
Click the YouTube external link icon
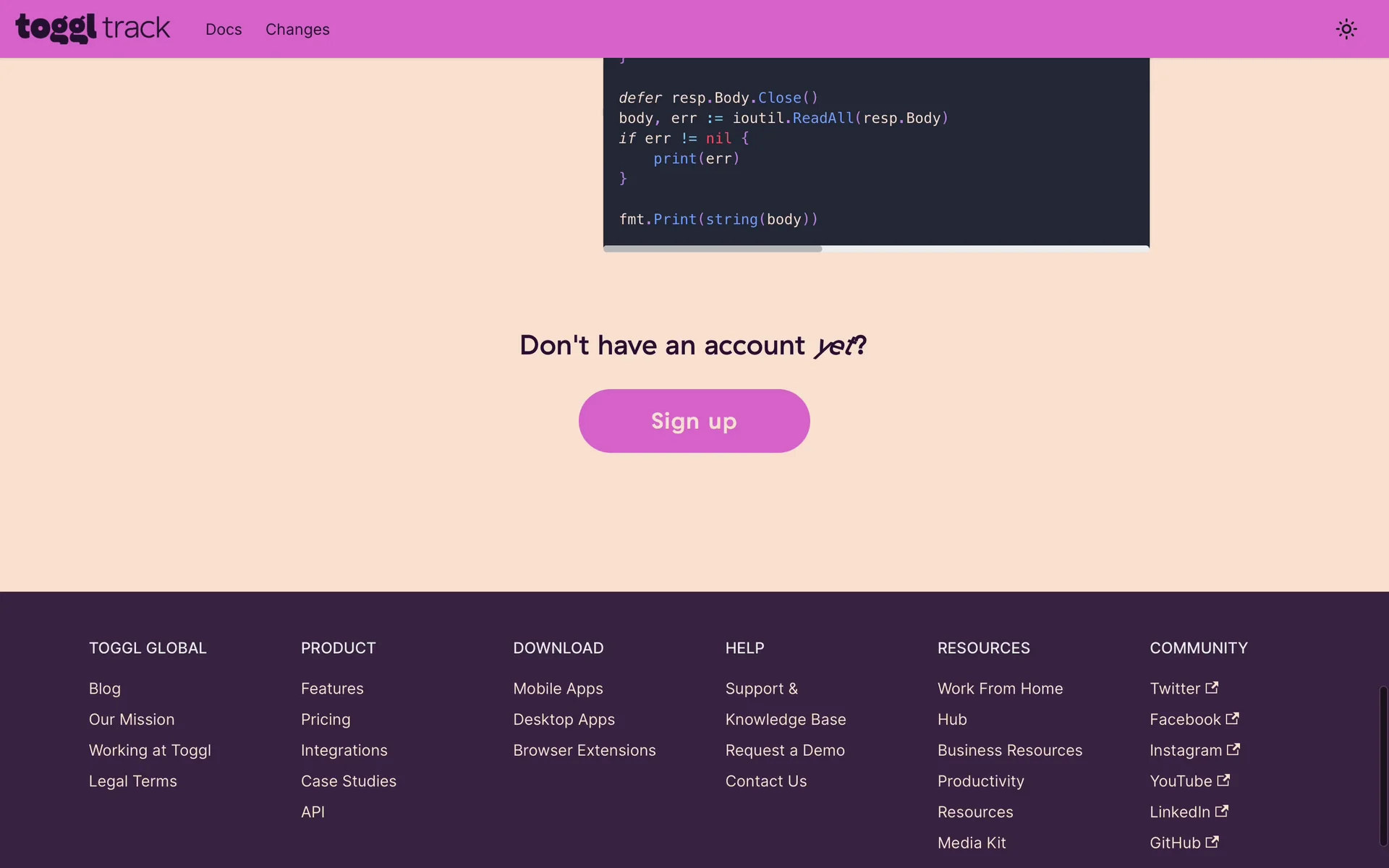[1223, 780]
